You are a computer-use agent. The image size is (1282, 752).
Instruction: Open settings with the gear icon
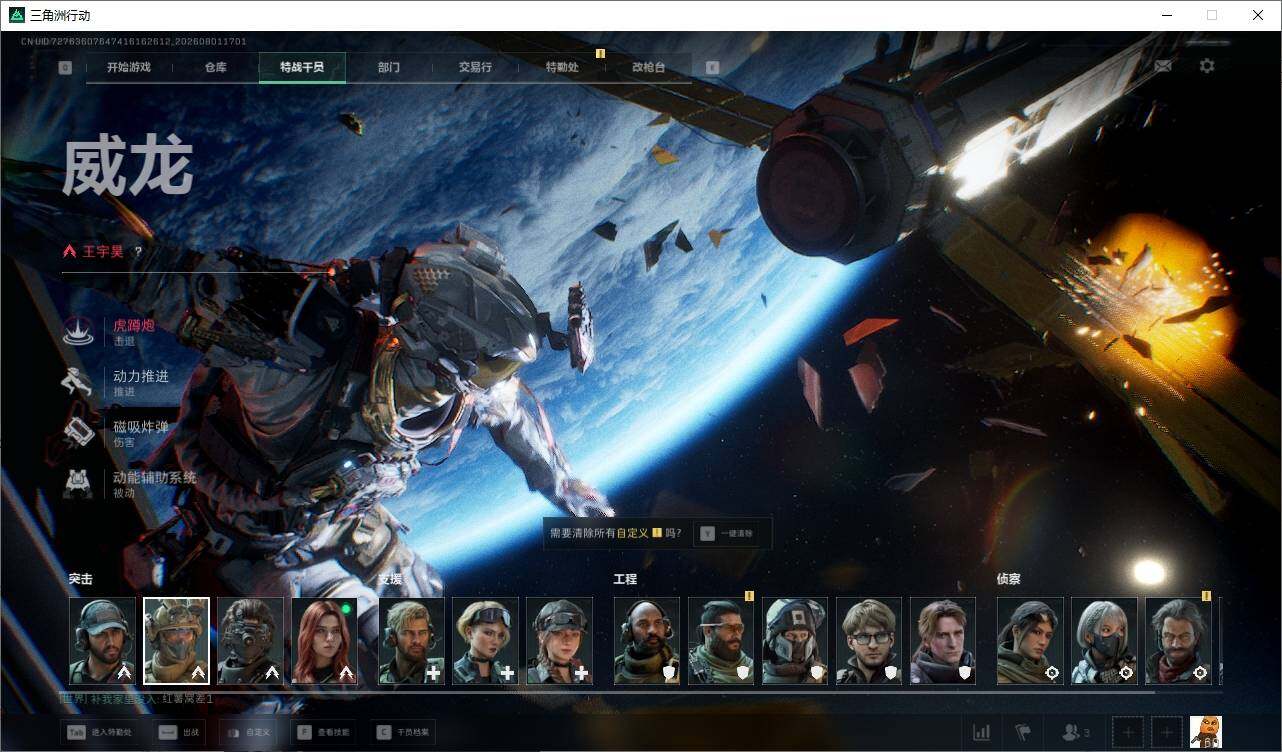tap(1207, 66)
